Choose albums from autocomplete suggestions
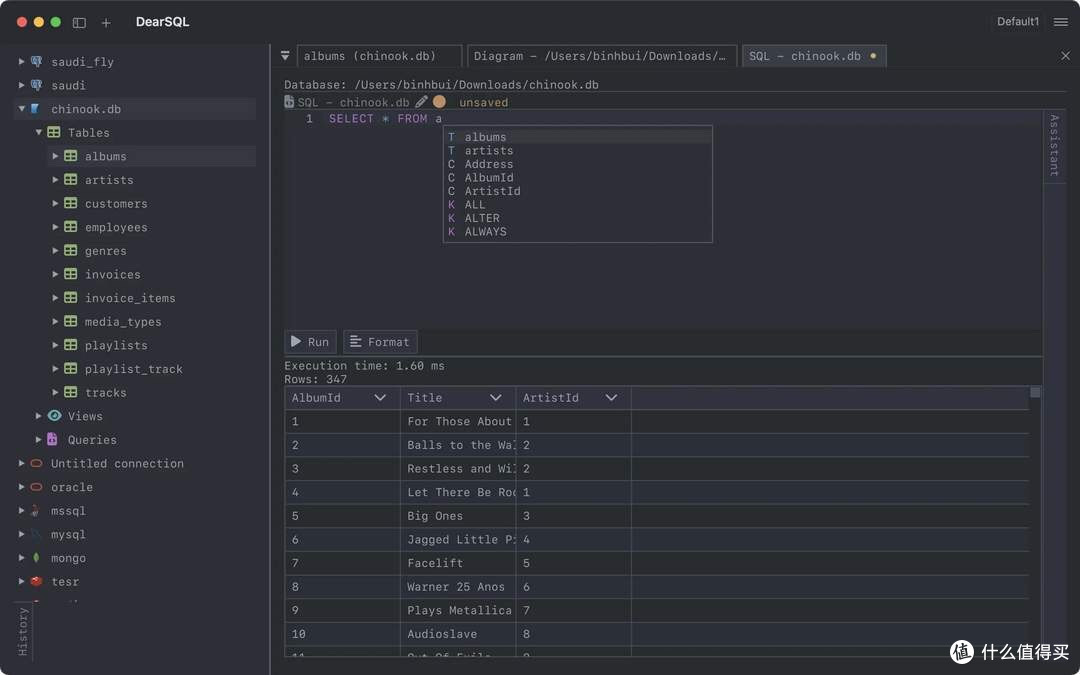Screen dimensions: 1080x675 point(577,137)
